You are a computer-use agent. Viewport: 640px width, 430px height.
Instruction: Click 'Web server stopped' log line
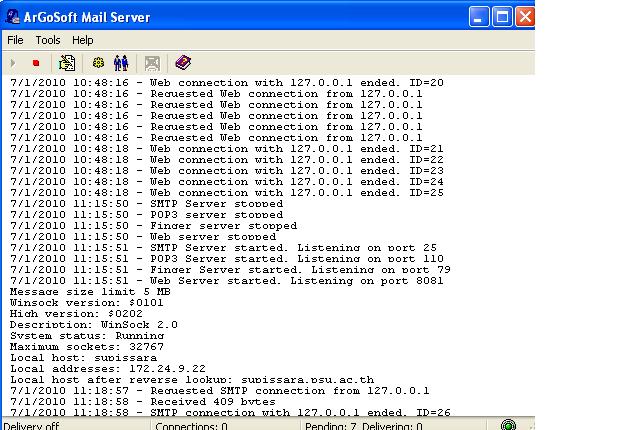pyautogui.click(x=143, y=237)
